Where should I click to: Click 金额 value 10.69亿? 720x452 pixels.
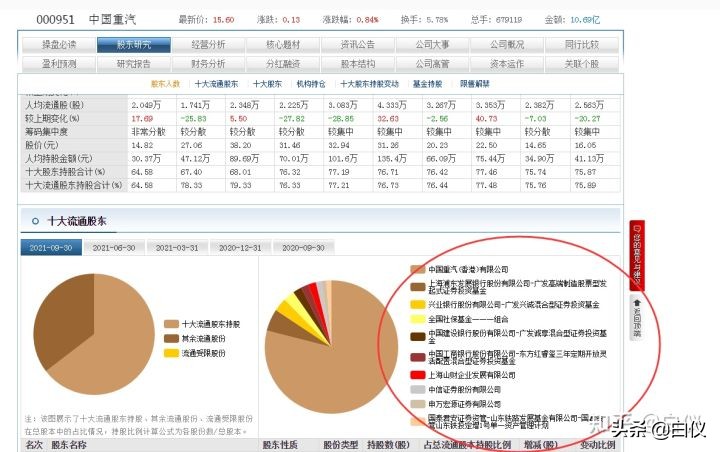coord(585,20)
